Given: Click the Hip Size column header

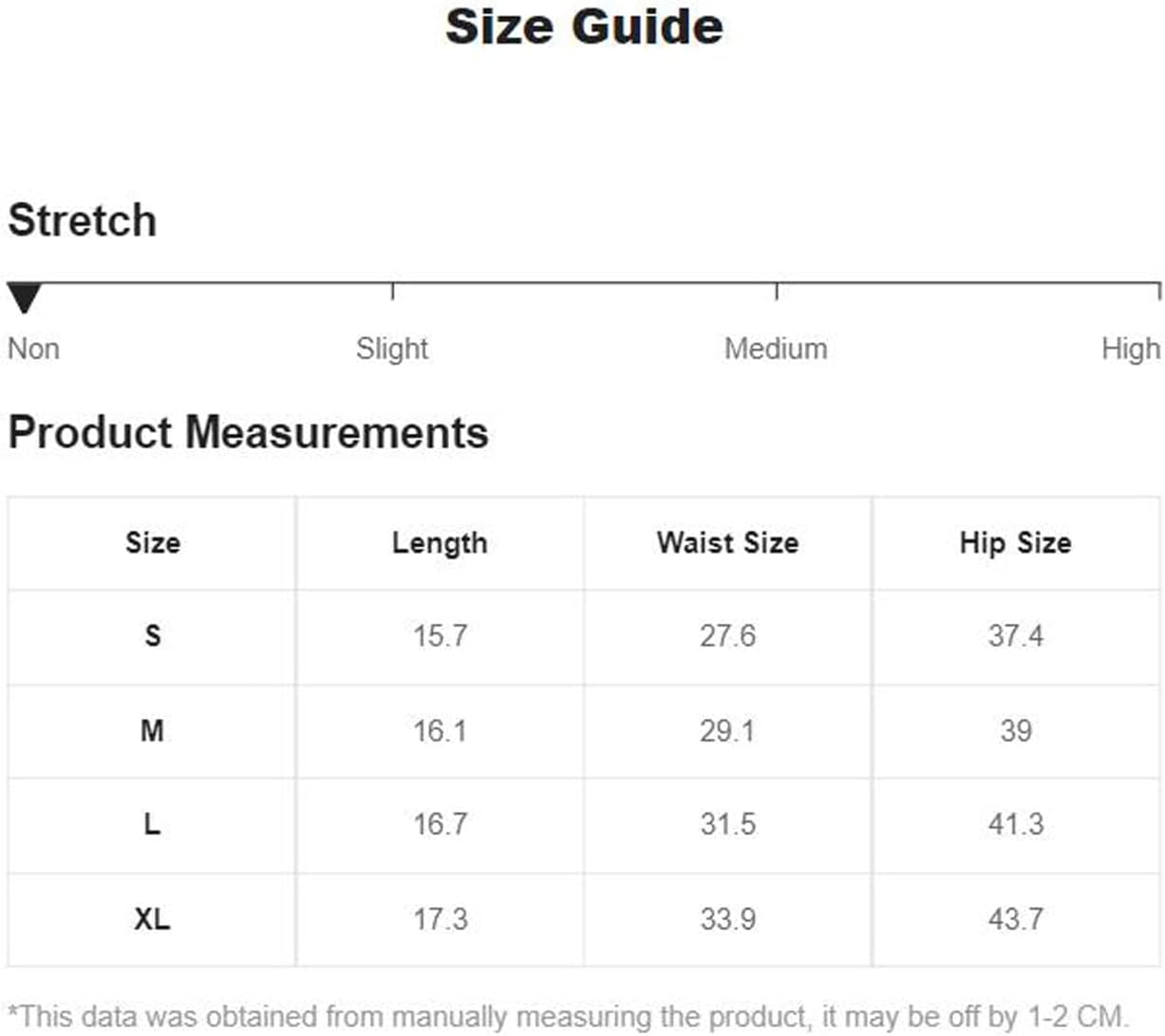Looking at the screenshot, I should click(1015, 543).
